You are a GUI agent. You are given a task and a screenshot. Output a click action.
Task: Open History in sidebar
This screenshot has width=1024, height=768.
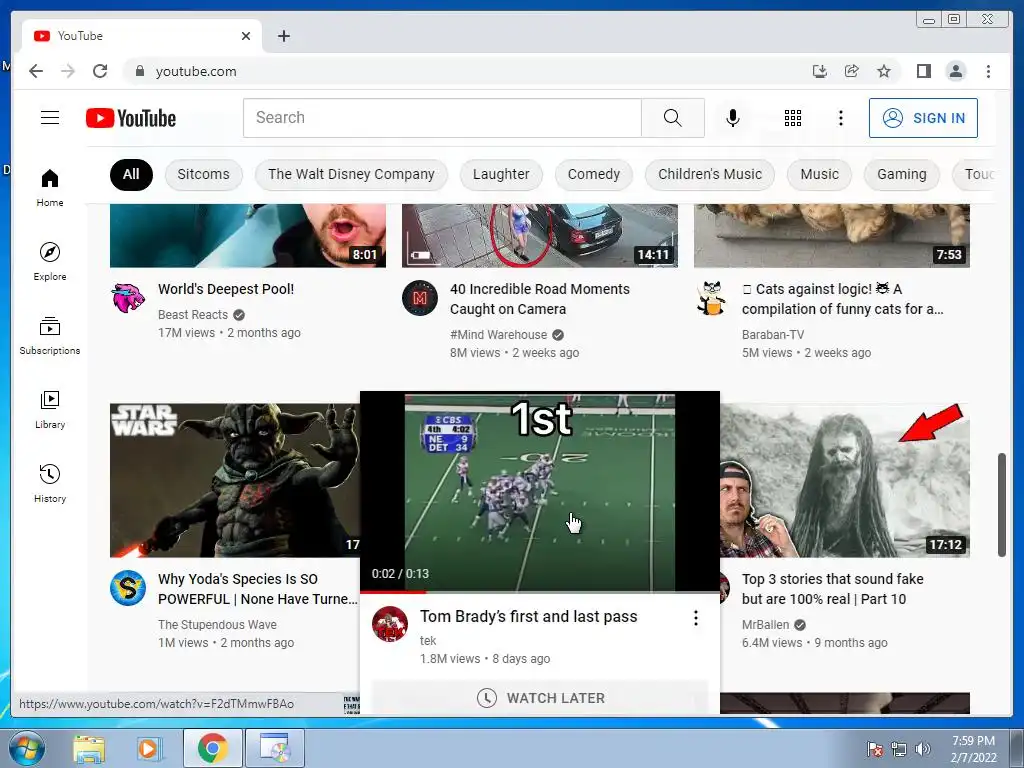[50, 483]
